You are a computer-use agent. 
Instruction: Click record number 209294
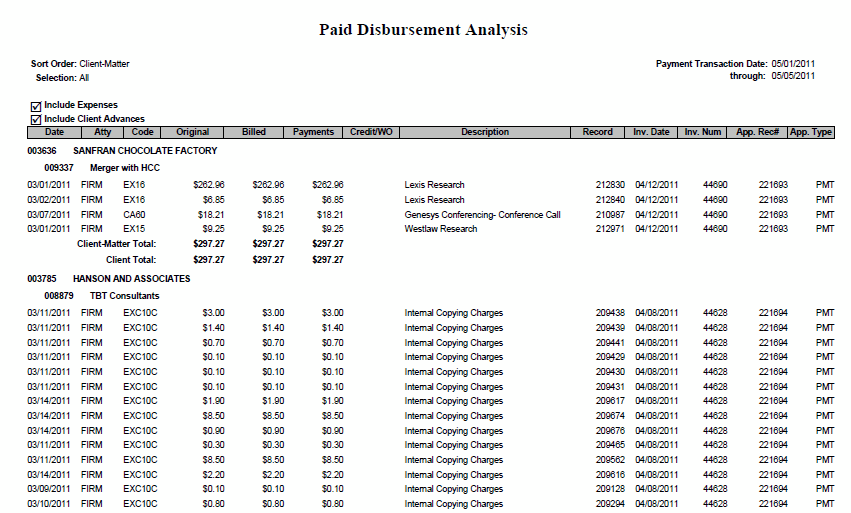(610, 504)
